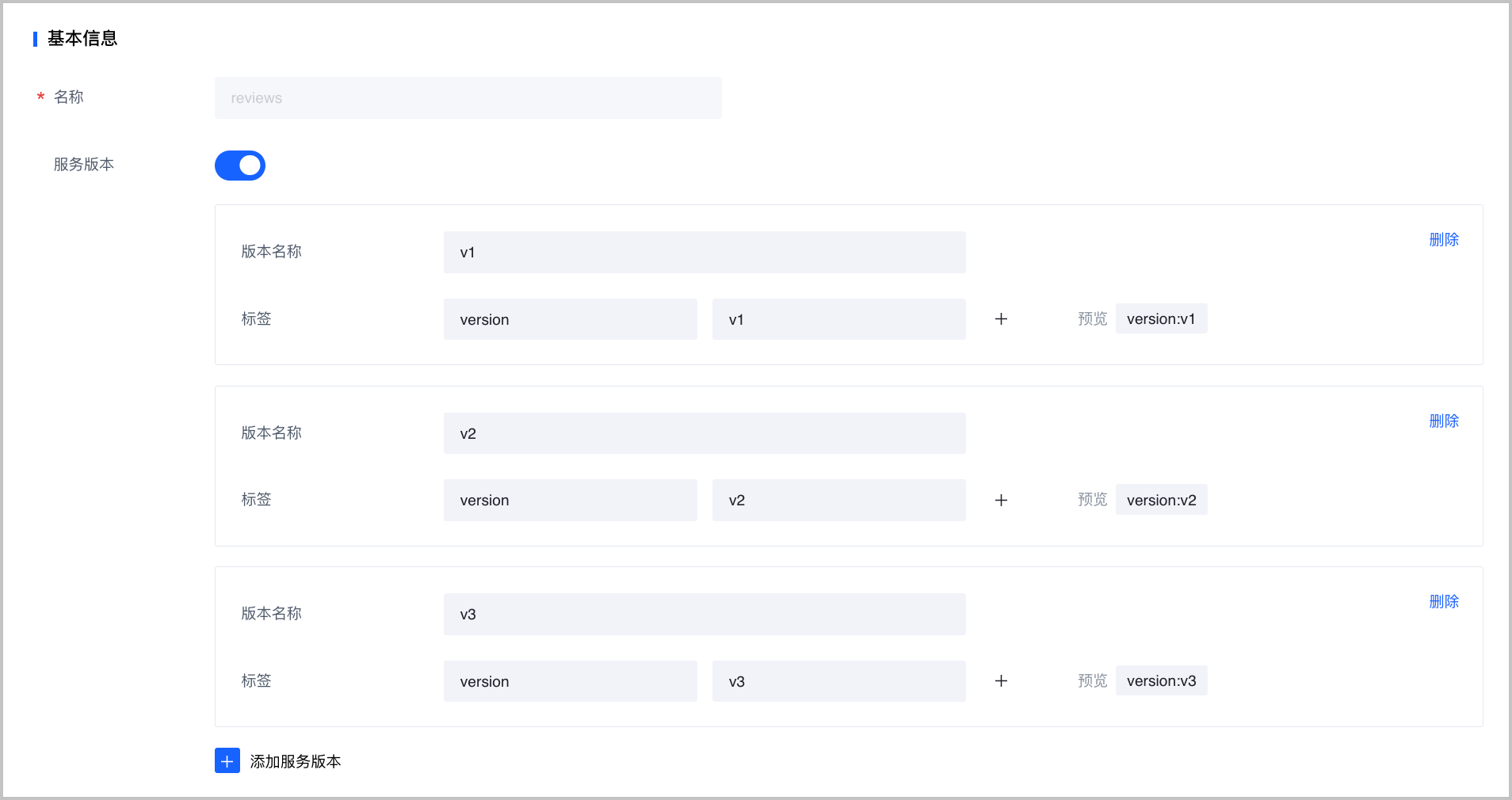
Task: Click the version:v3 preview tag
Action: tap(1161, 681)
